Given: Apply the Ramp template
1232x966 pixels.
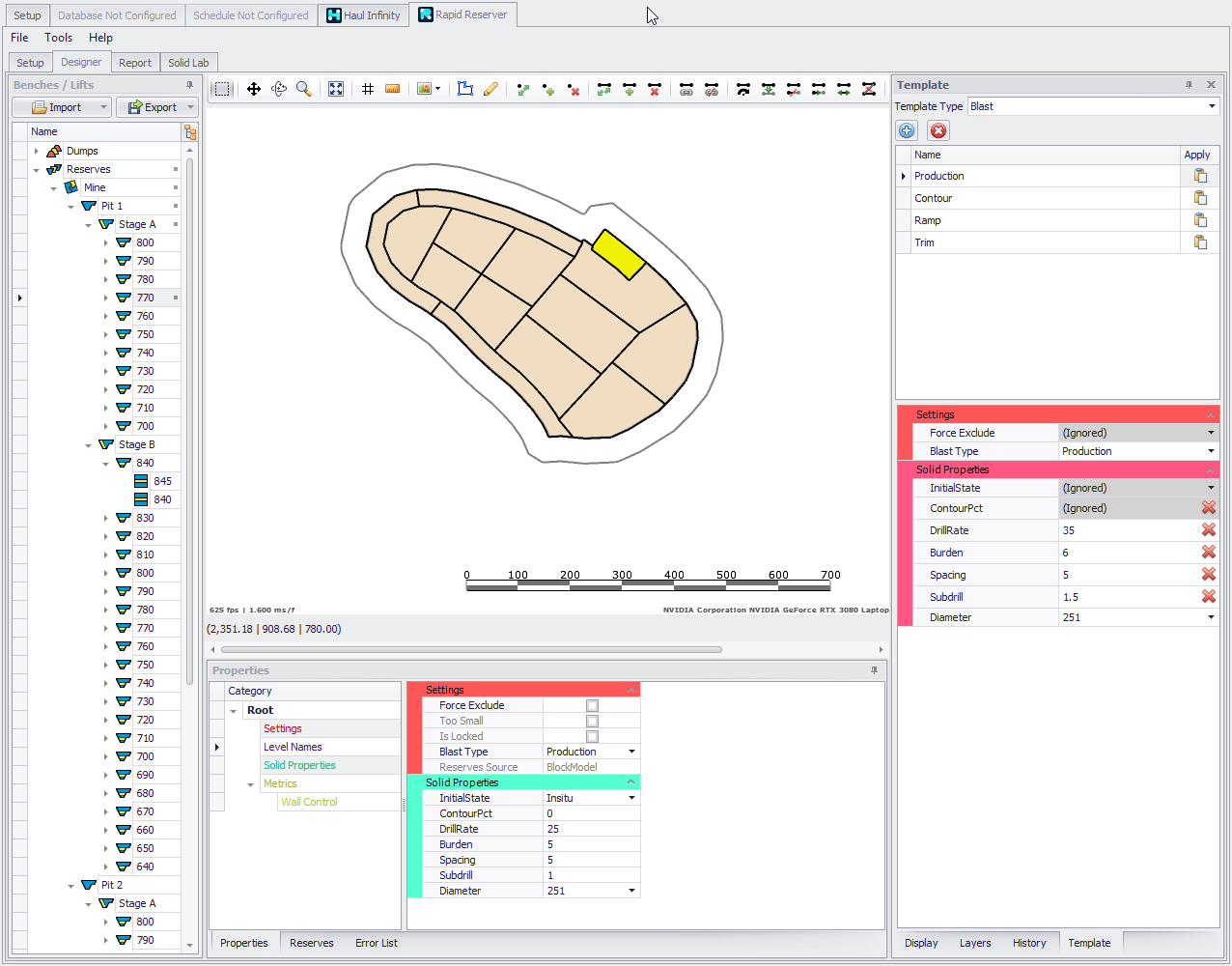Looking at the screenshot, I should tap(1200, 220).
